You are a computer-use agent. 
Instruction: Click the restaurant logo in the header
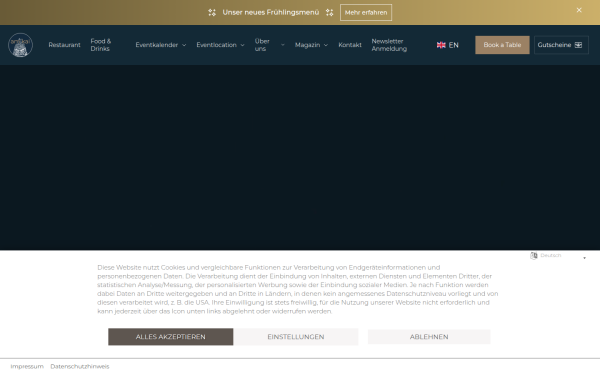coord(20,45)
